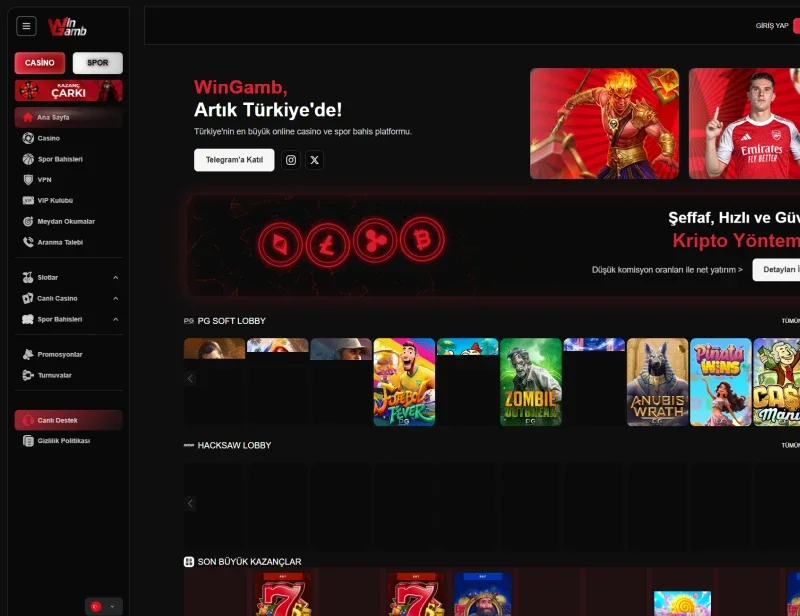Click the Spor Bahisleri ball icon
Screen dimensions: 800x616
(28, 159)
